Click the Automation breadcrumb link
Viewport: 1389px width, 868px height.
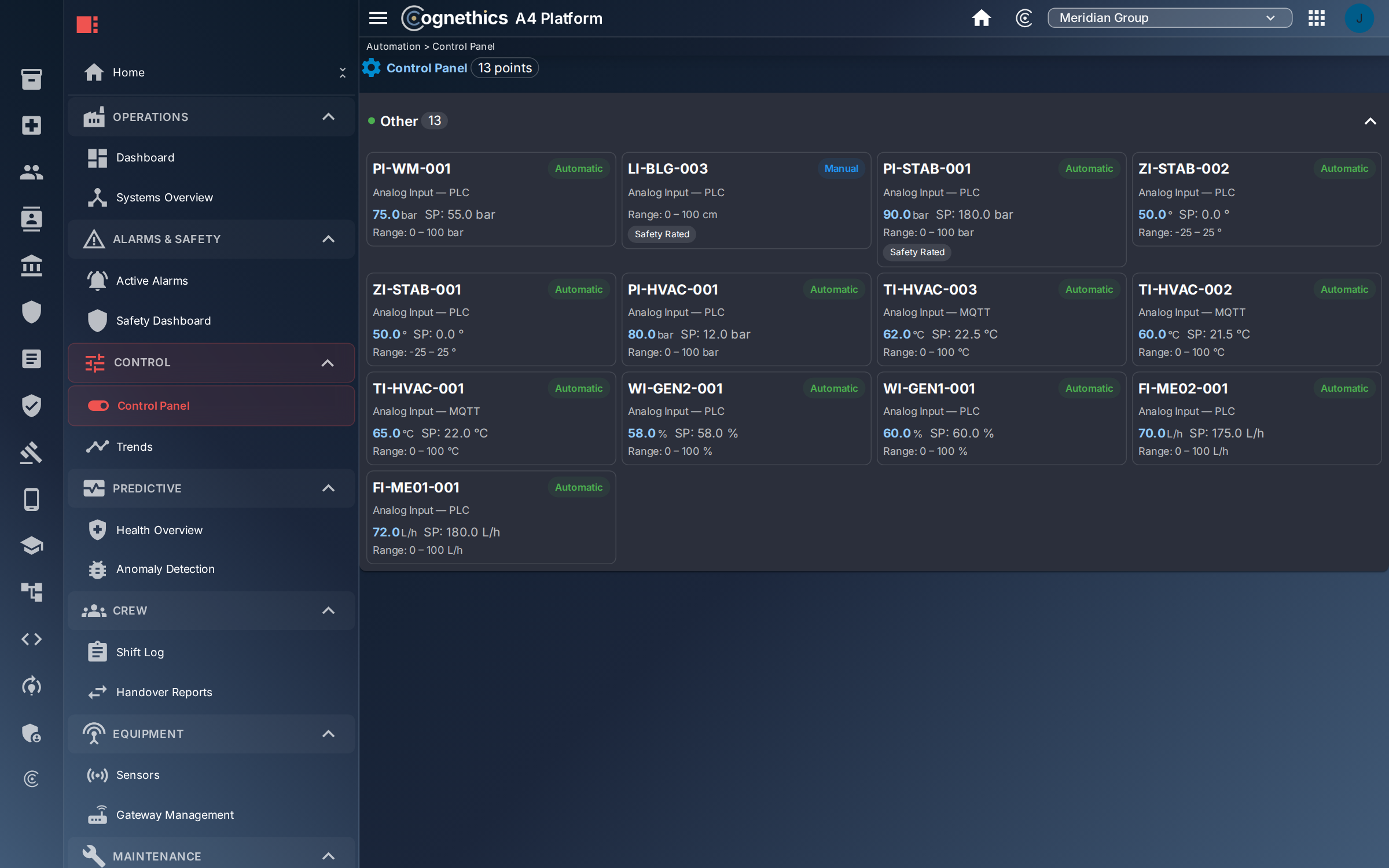tap(393, 46)
